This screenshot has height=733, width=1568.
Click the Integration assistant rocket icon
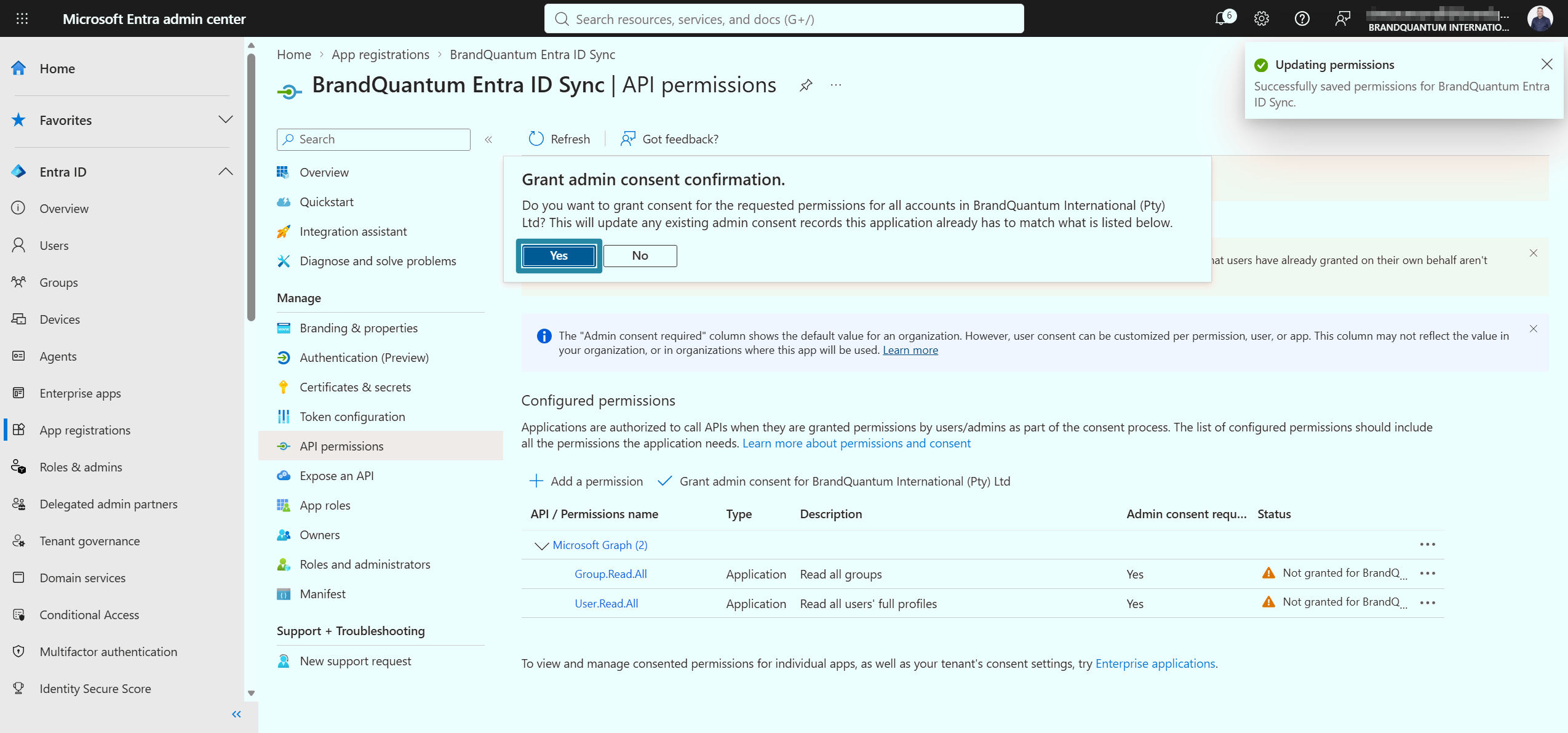coord(283,231)
